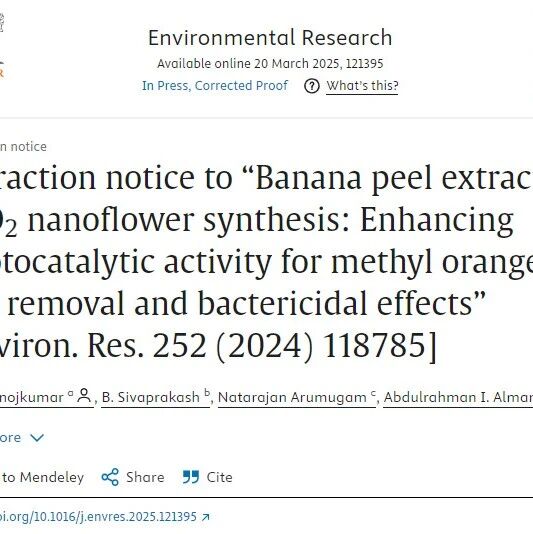Click the Available online date text
This screenshot has height=534, width=533.
point(270,64)
